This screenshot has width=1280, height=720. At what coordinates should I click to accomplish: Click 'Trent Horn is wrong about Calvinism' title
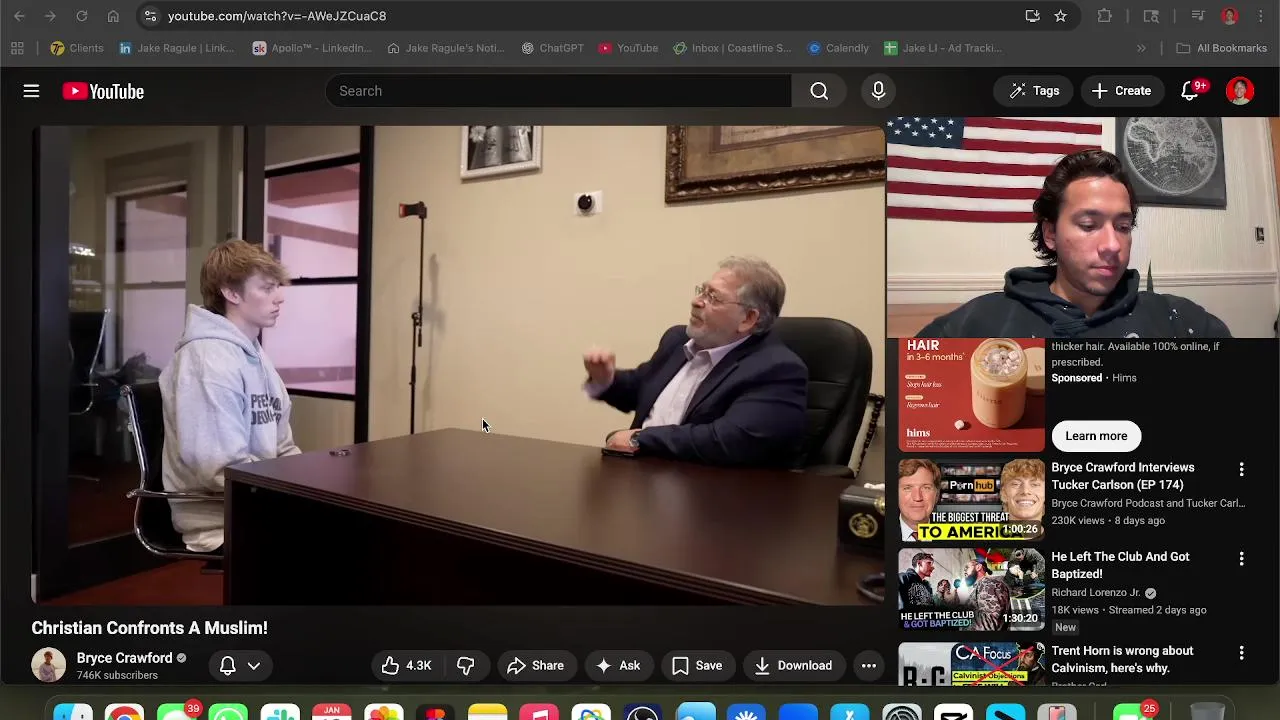pos(1122,659)
